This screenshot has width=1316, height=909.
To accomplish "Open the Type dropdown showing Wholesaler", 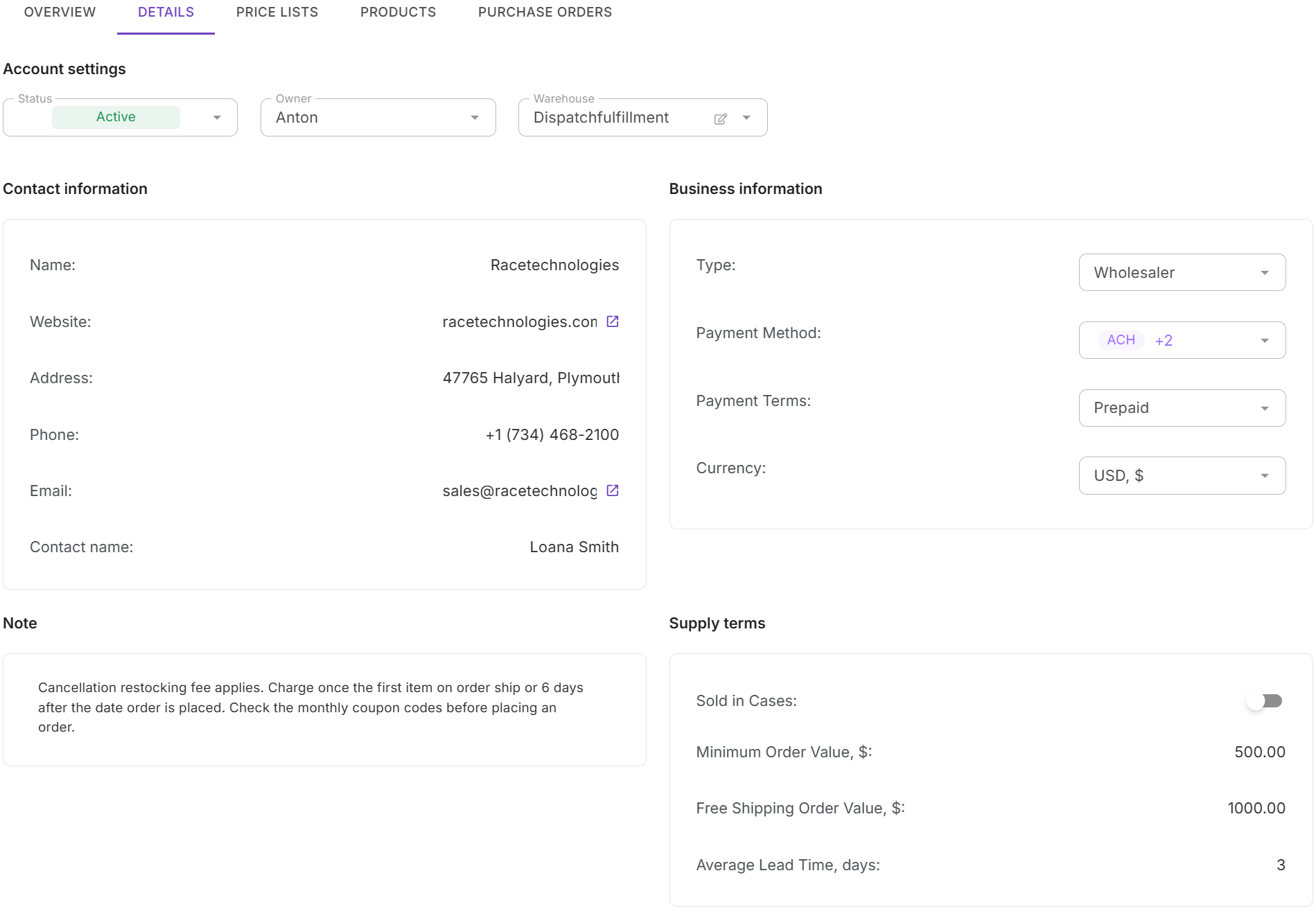I will [1182, 272].
